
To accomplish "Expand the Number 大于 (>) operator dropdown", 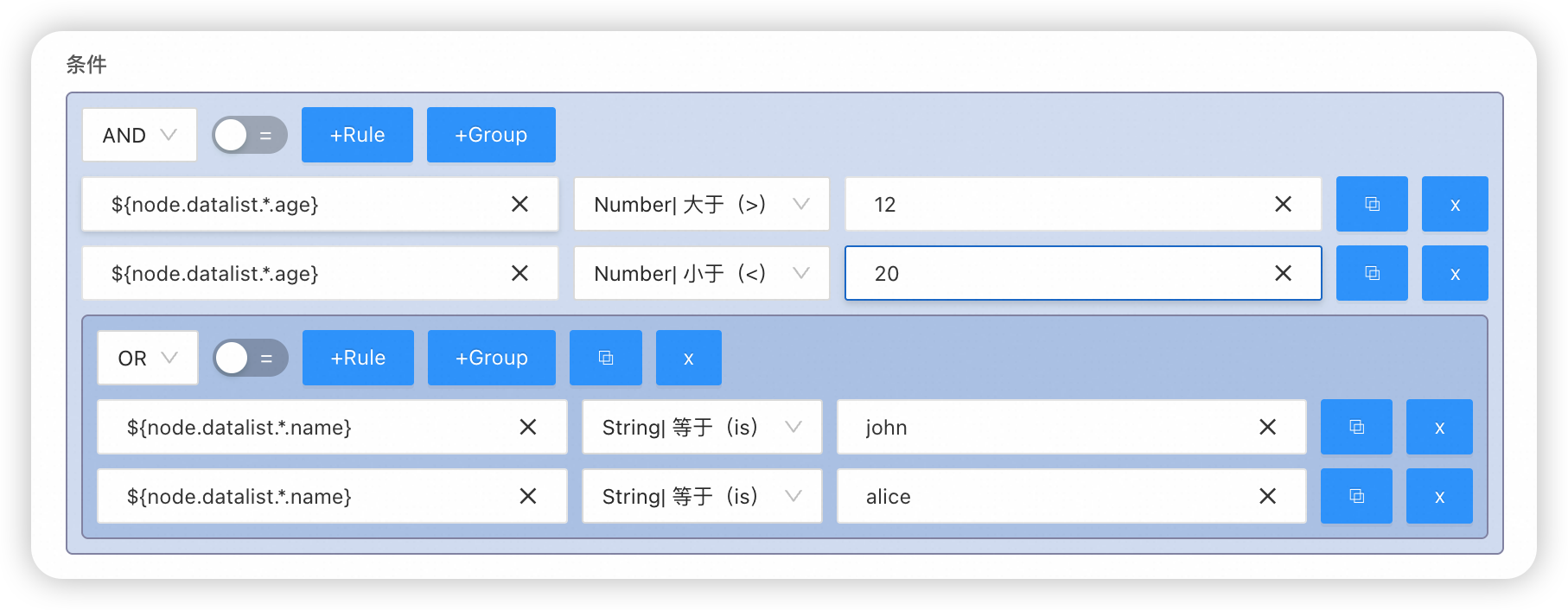I will [x=701, y=204].
